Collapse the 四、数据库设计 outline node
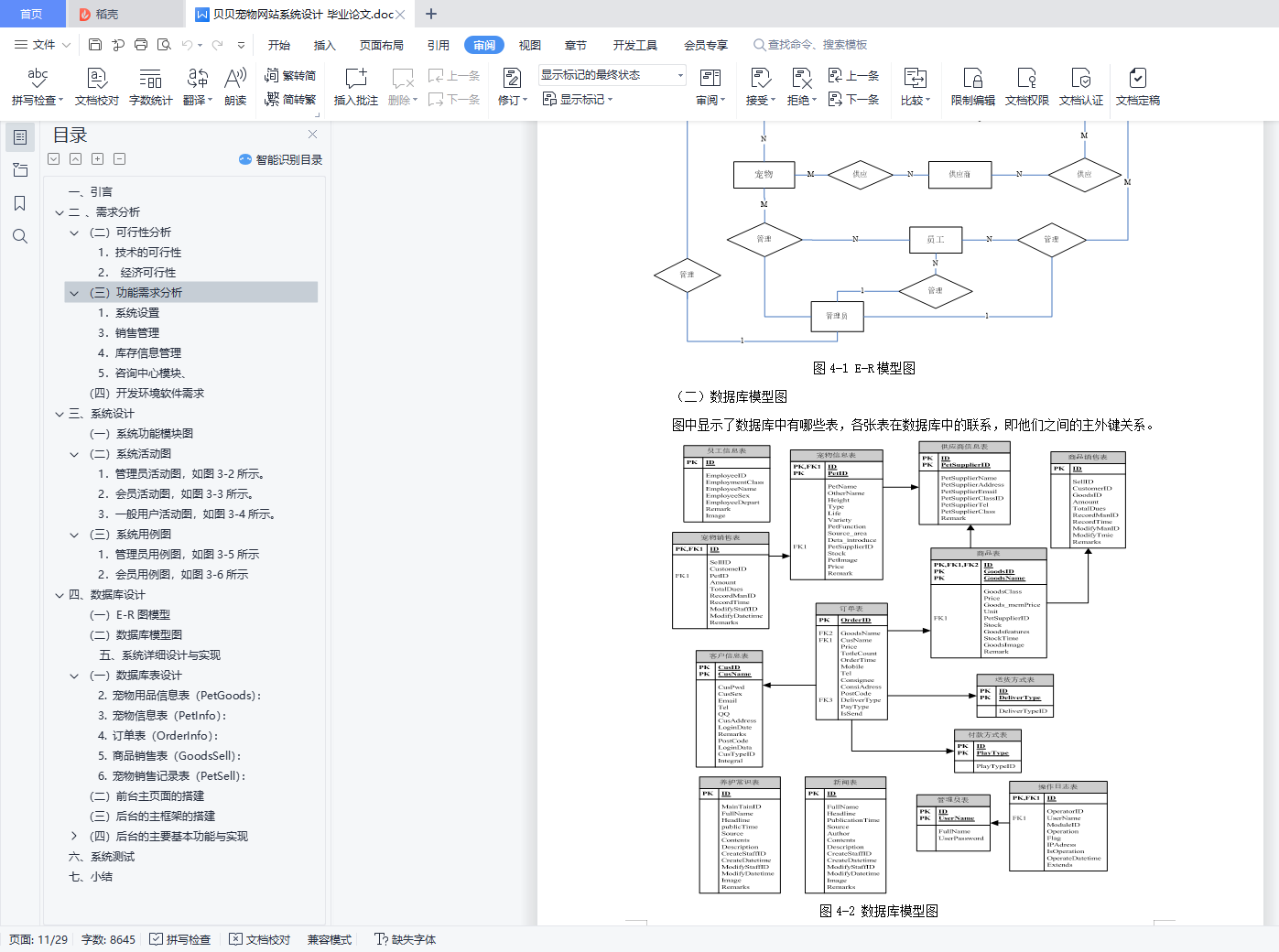This screenshot has width=1279, height=952. tap(60, 595)
